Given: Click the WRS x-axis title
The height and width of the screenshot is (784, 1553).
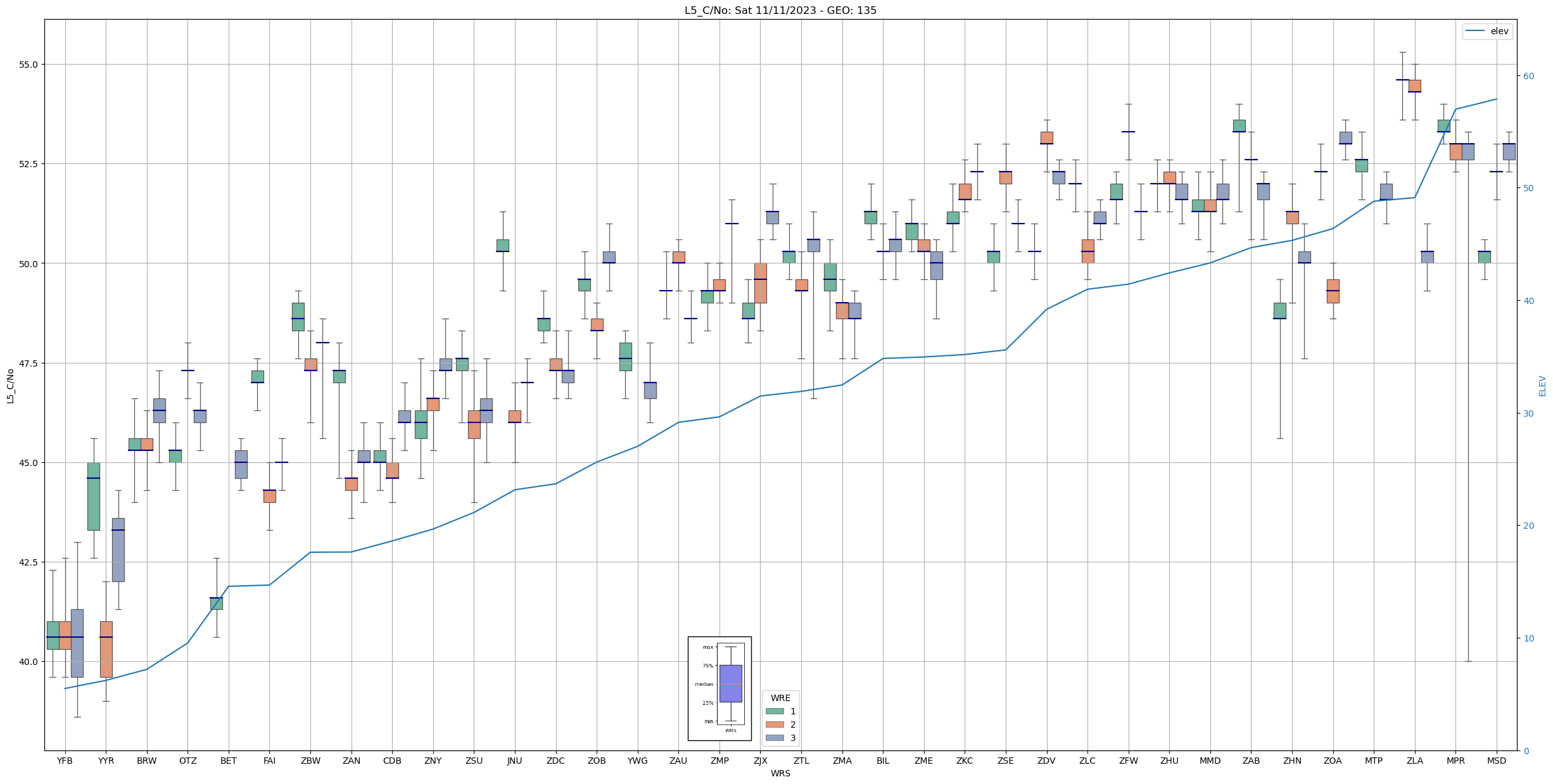Looking at the screenshot, I should click(x=780, y=773).
